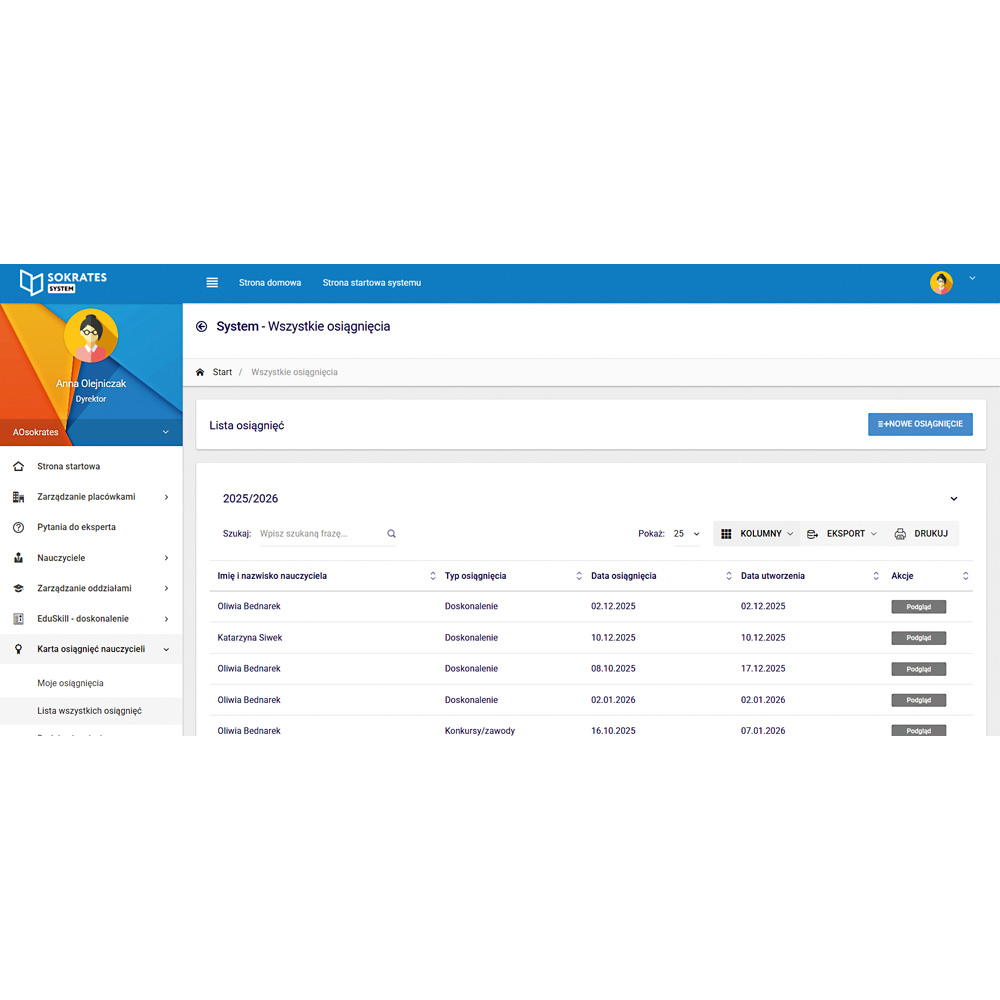Sort by Data osiągnięcia column arrows

729,576
